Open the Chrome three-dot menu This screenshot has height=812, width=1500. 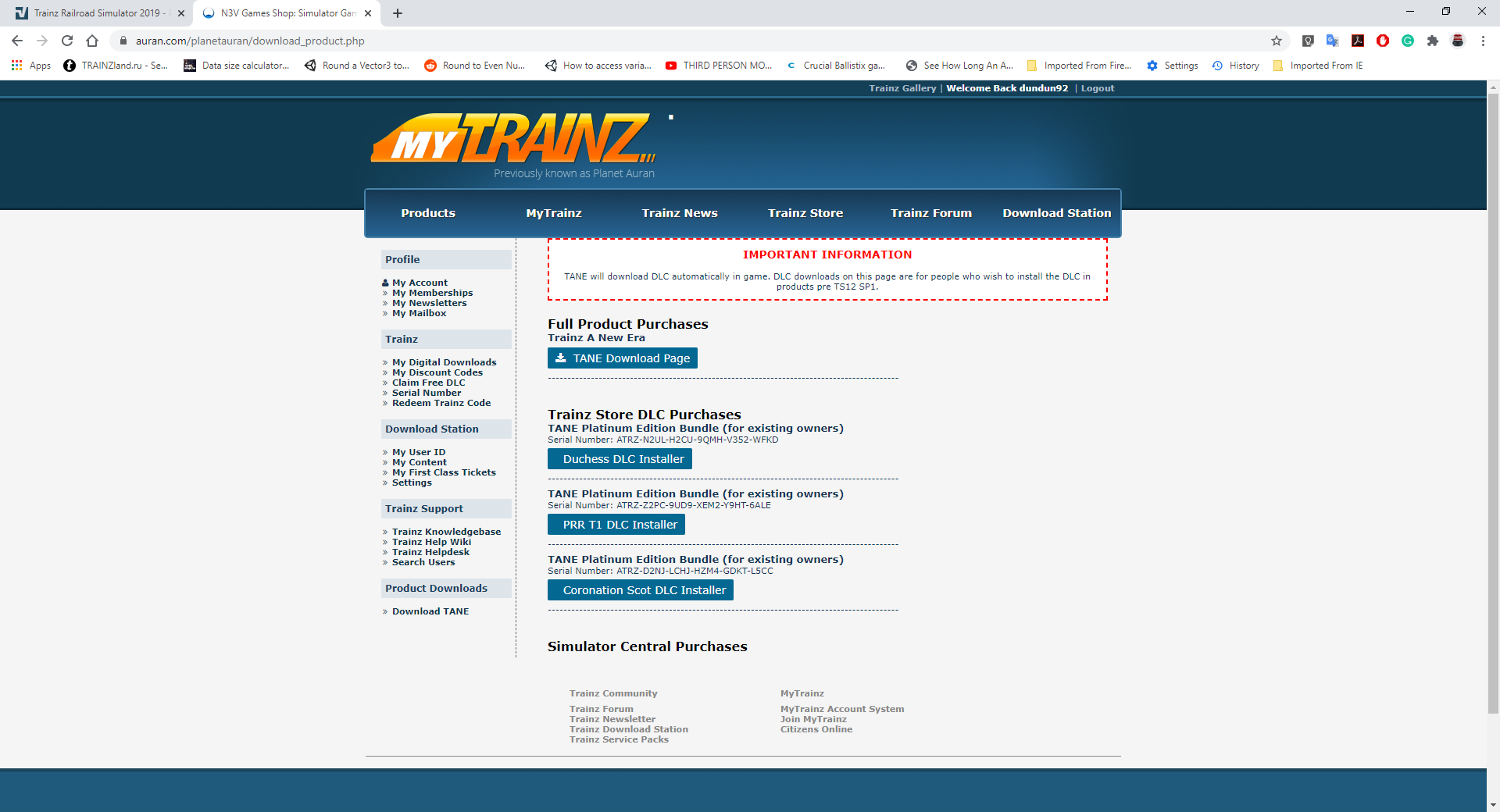[1483, 41]
